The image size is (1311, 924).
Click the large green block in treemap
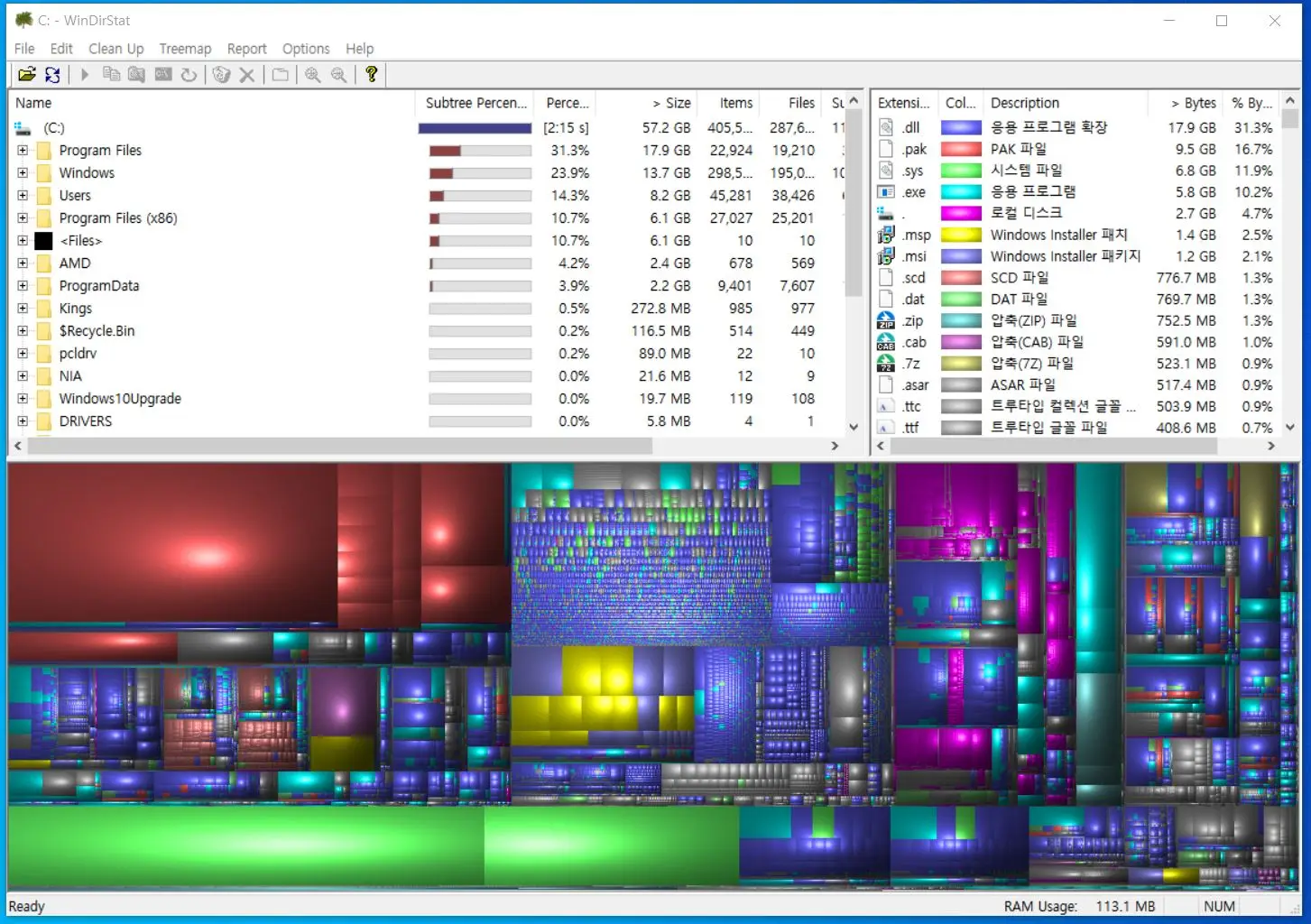click(x=245, y=846)
